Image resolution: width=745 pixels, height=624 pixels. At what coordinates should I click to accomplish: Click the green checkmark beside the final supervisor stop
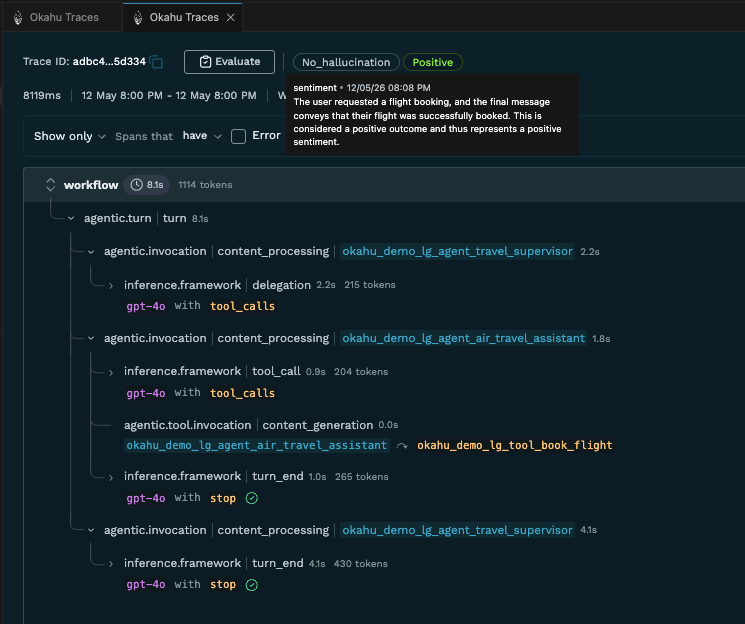click(x=252, y=585)
